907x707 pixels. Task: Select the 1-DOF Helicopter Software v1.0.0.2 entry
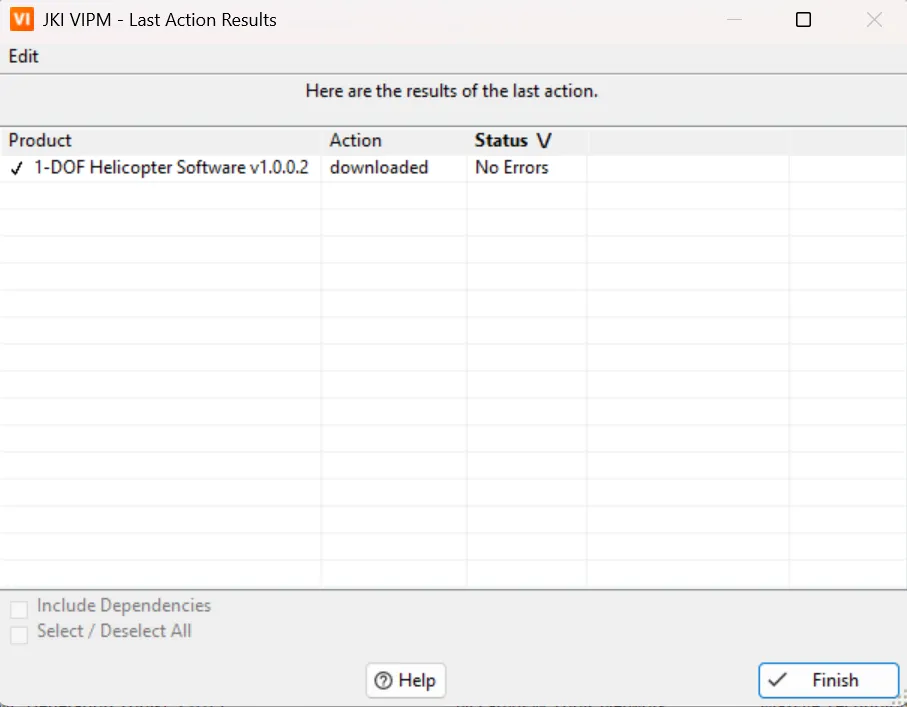pyautogui.click(x=171, y=167)
